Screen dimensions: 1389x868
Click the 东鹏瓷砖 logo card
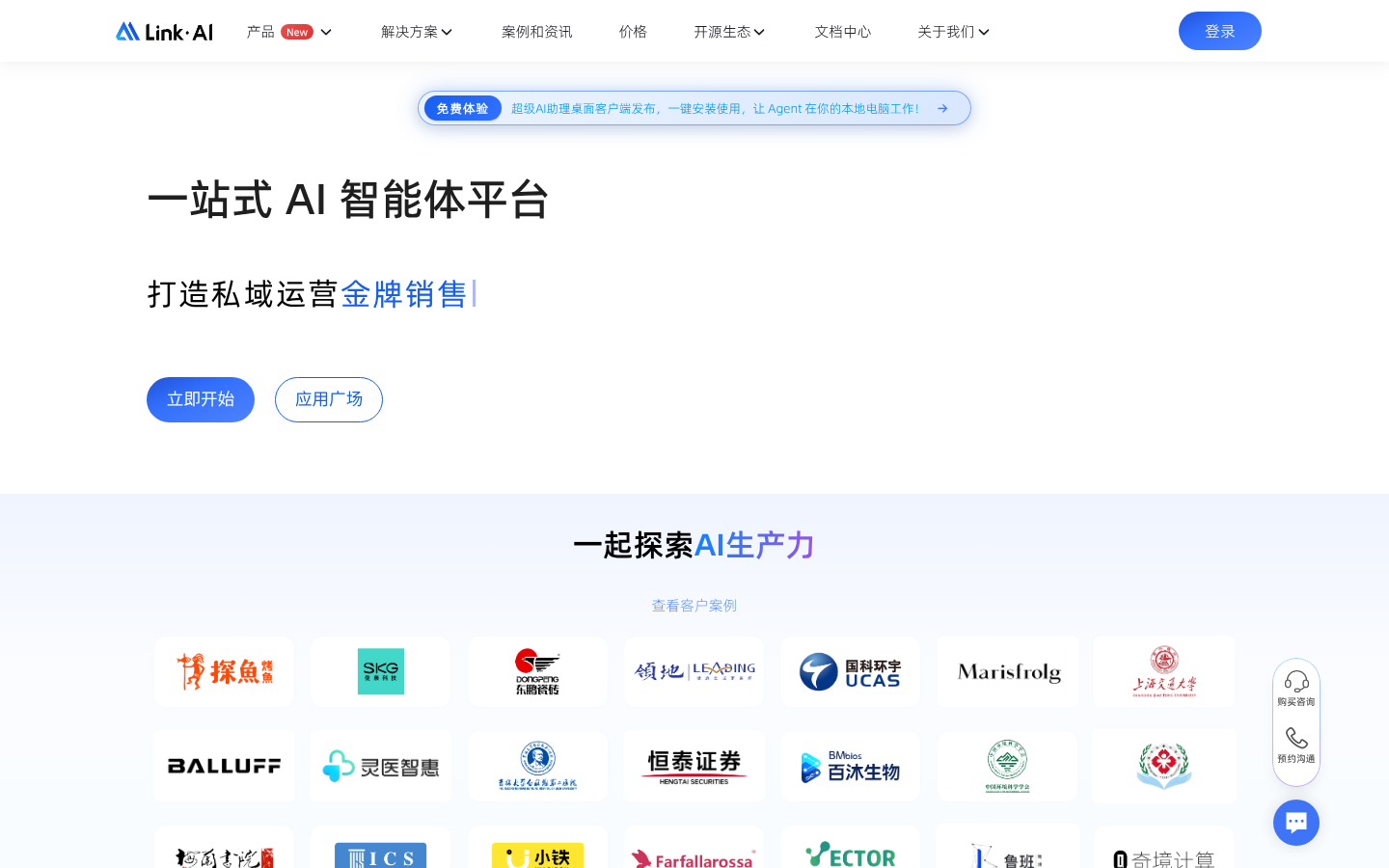(537, 671)
